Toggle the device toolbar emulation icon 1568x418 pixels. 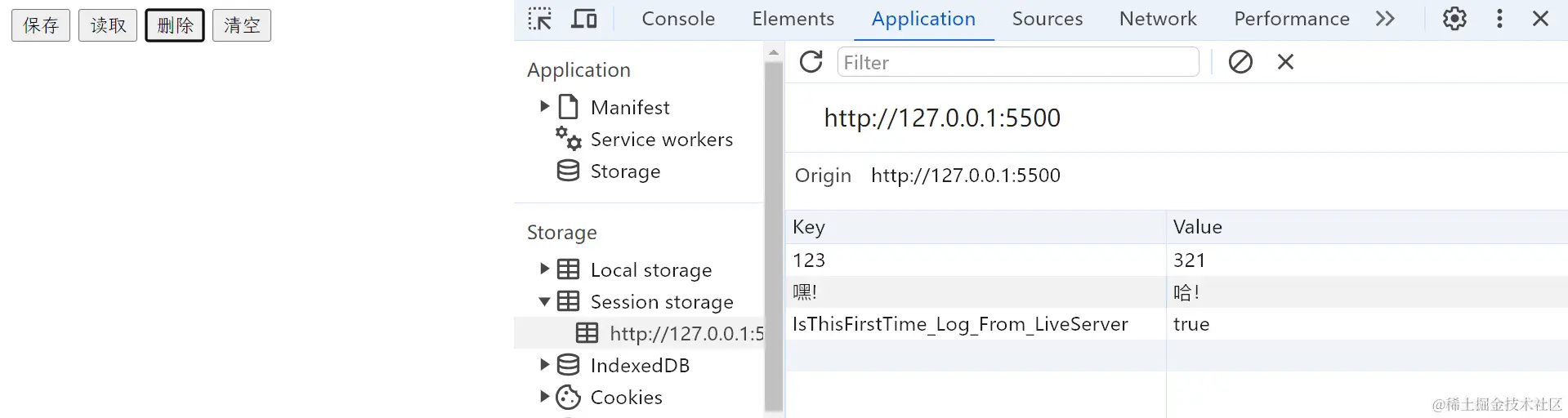(583, 19)
